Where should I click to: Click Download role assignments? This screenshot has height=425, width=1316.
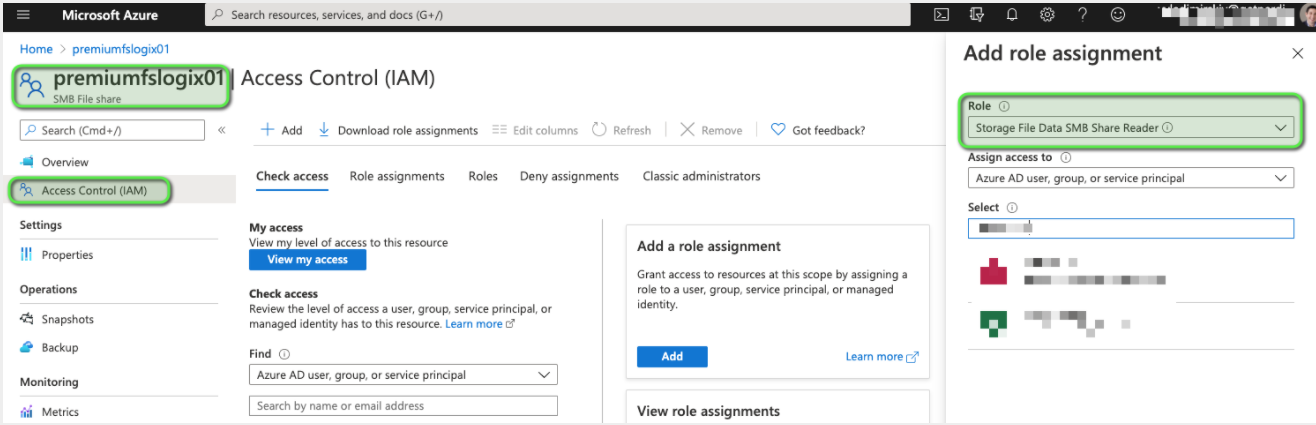point(398,130)
